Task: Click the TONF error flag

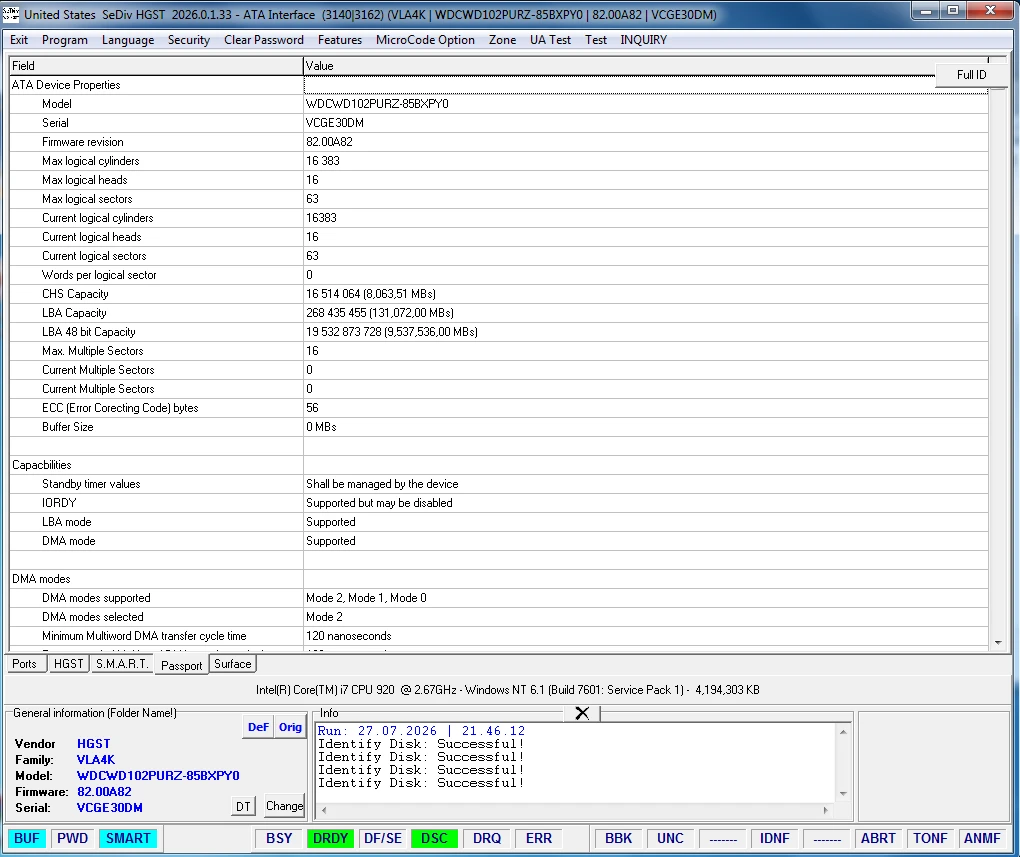Action: click(930, 838)
